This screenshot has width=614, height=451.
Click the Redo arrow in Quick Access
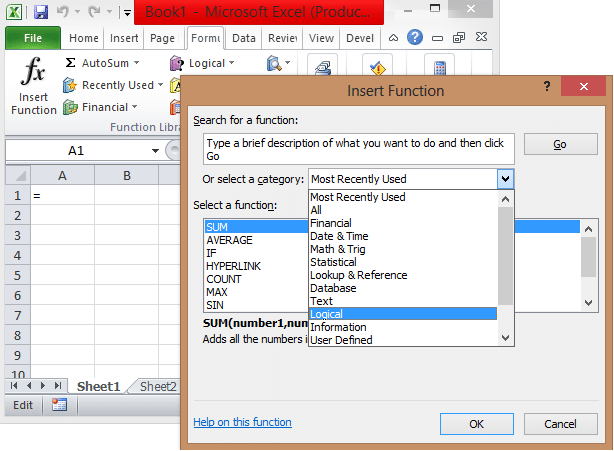tap(94, 12)
